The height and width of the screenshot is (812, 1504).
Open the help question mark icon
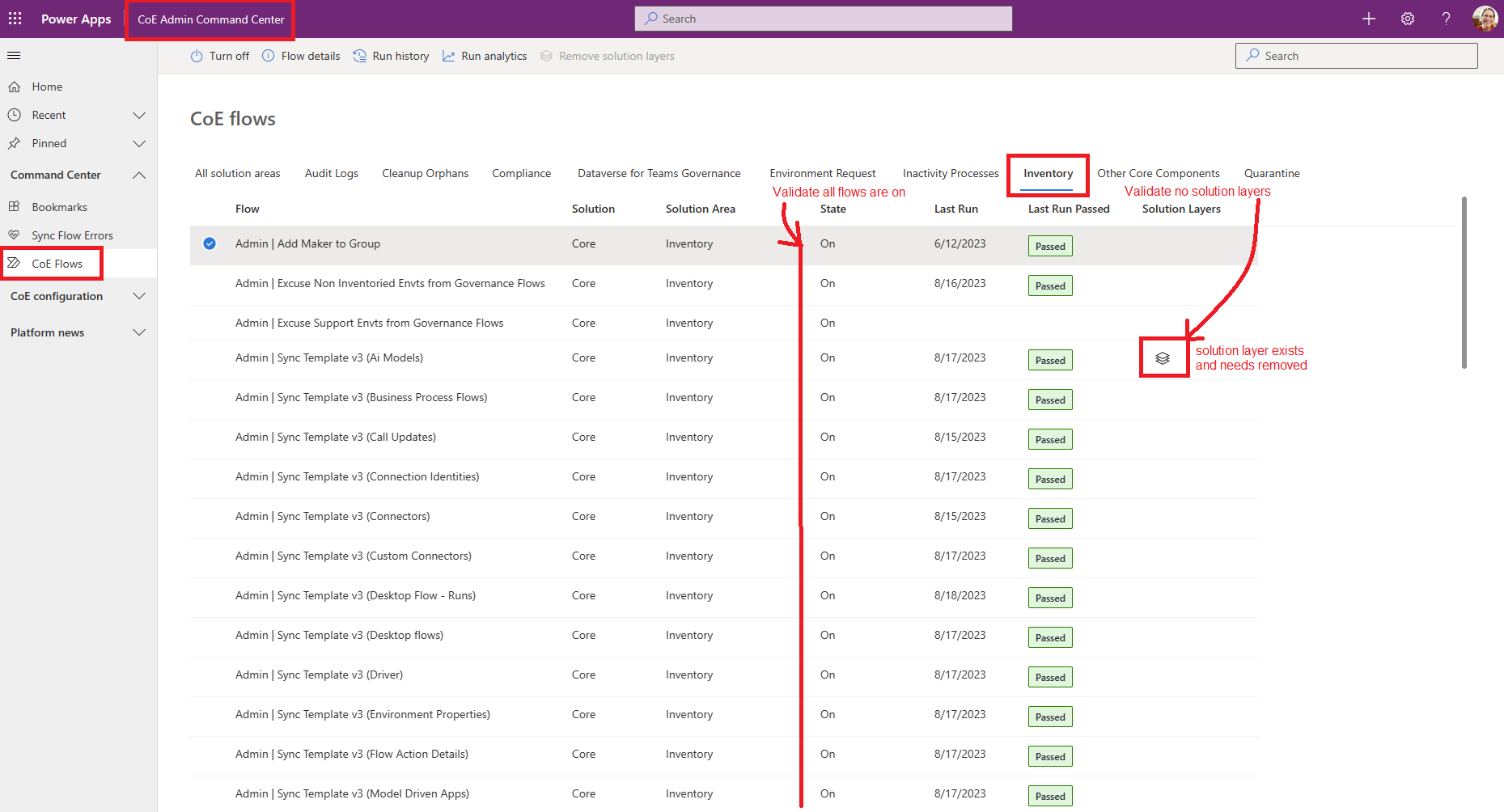click(1446, 18)
